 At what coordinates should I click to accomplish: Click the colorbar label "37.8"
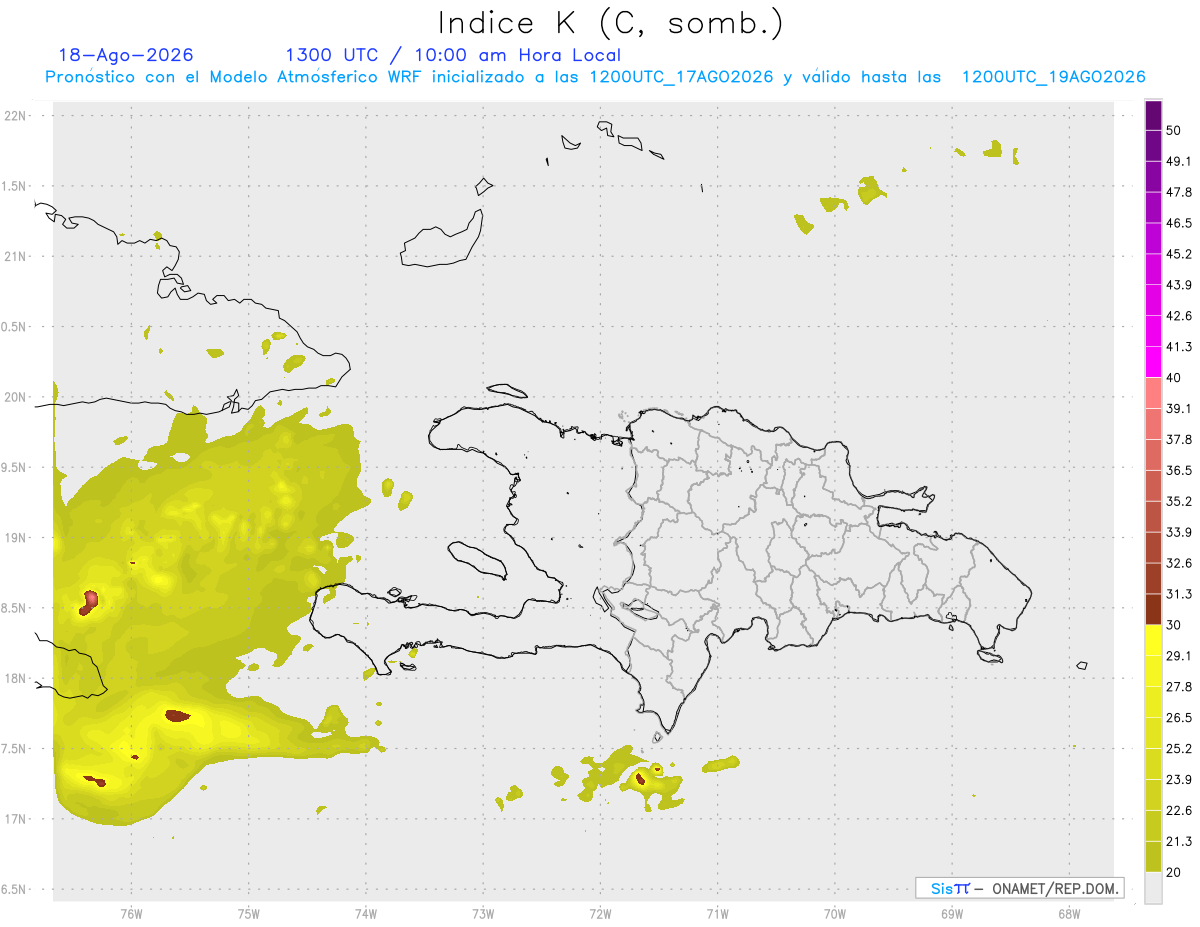pos(1179,440)
